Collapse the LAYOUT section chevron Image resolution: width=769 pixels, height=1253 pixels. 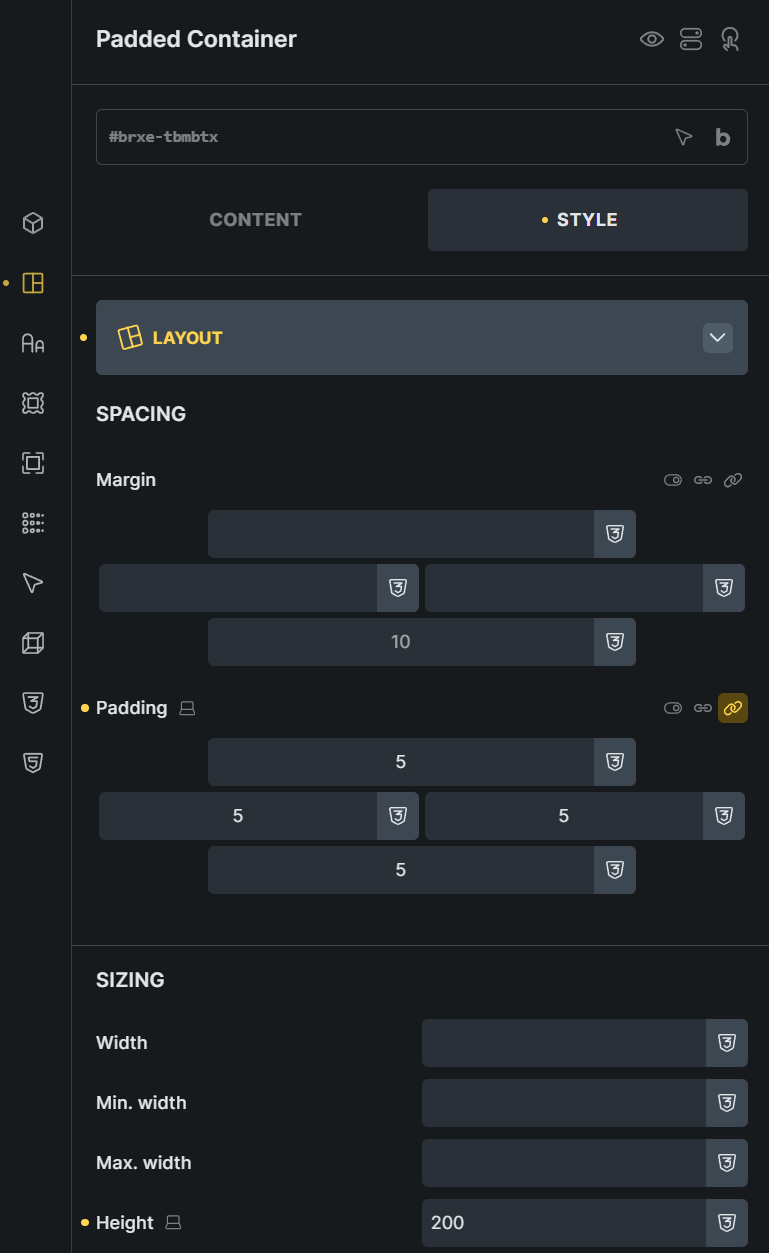click(x=718, y=338)
